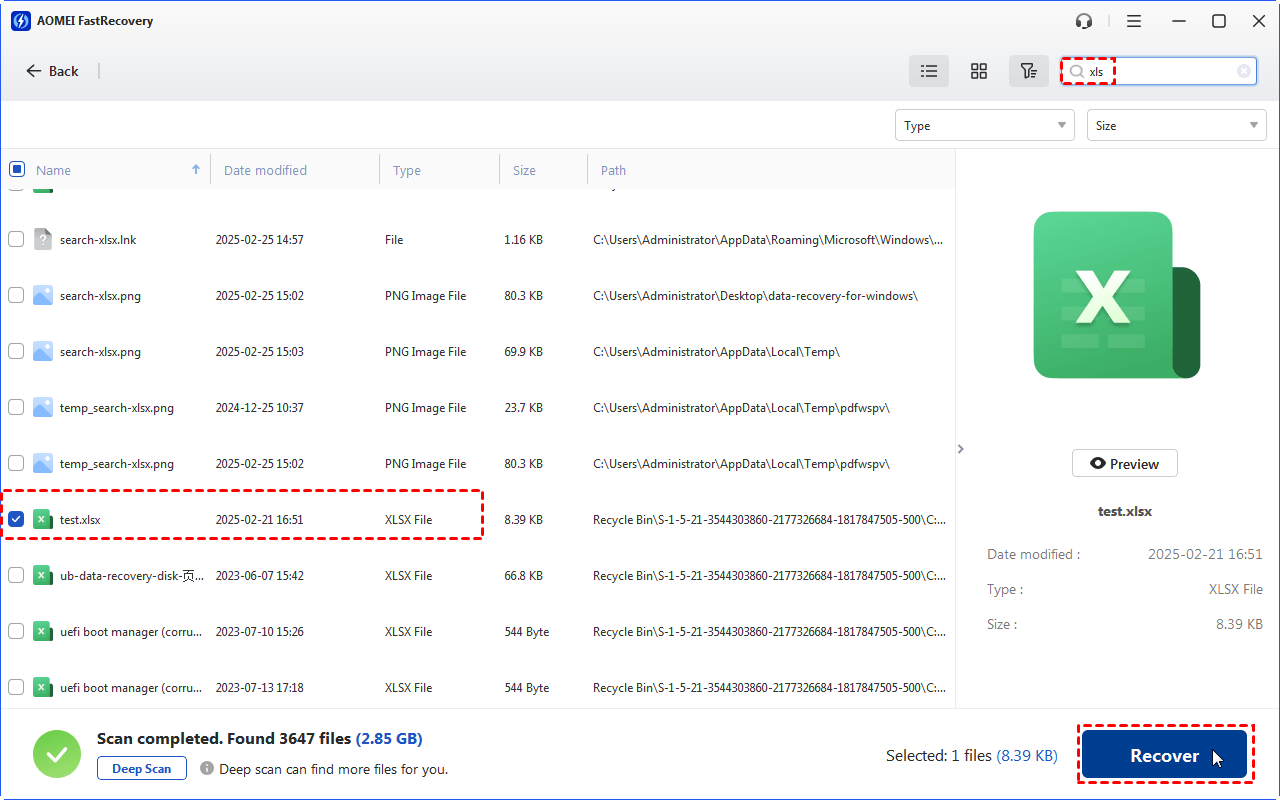The height and width of the screenshot is (800, 1280).
Task: Preview the selected test.xlsx file
Action: pos(1124,464)
